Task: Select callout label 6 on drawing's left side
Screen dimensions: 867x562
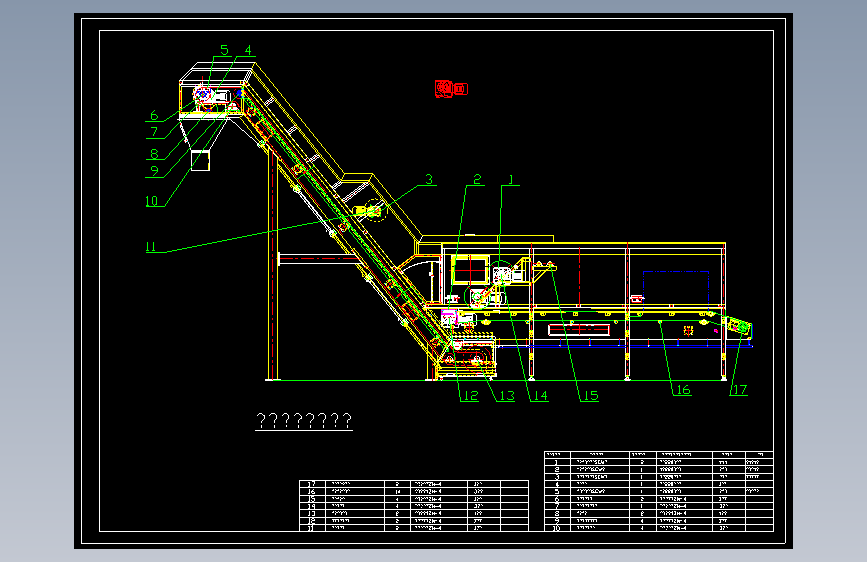Action: pyautogui.click(x=154, y=115)
